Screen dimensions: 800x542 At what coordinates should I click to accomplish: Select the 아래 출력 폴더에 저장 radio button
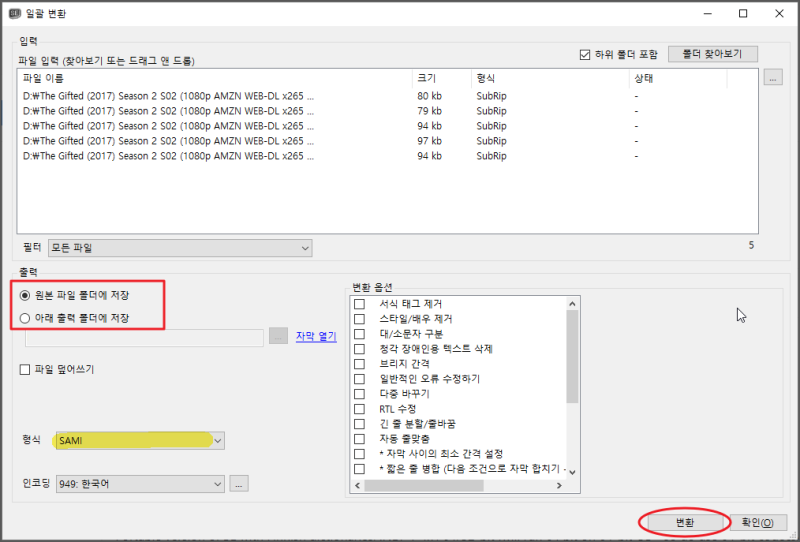(x=24, y=318)
